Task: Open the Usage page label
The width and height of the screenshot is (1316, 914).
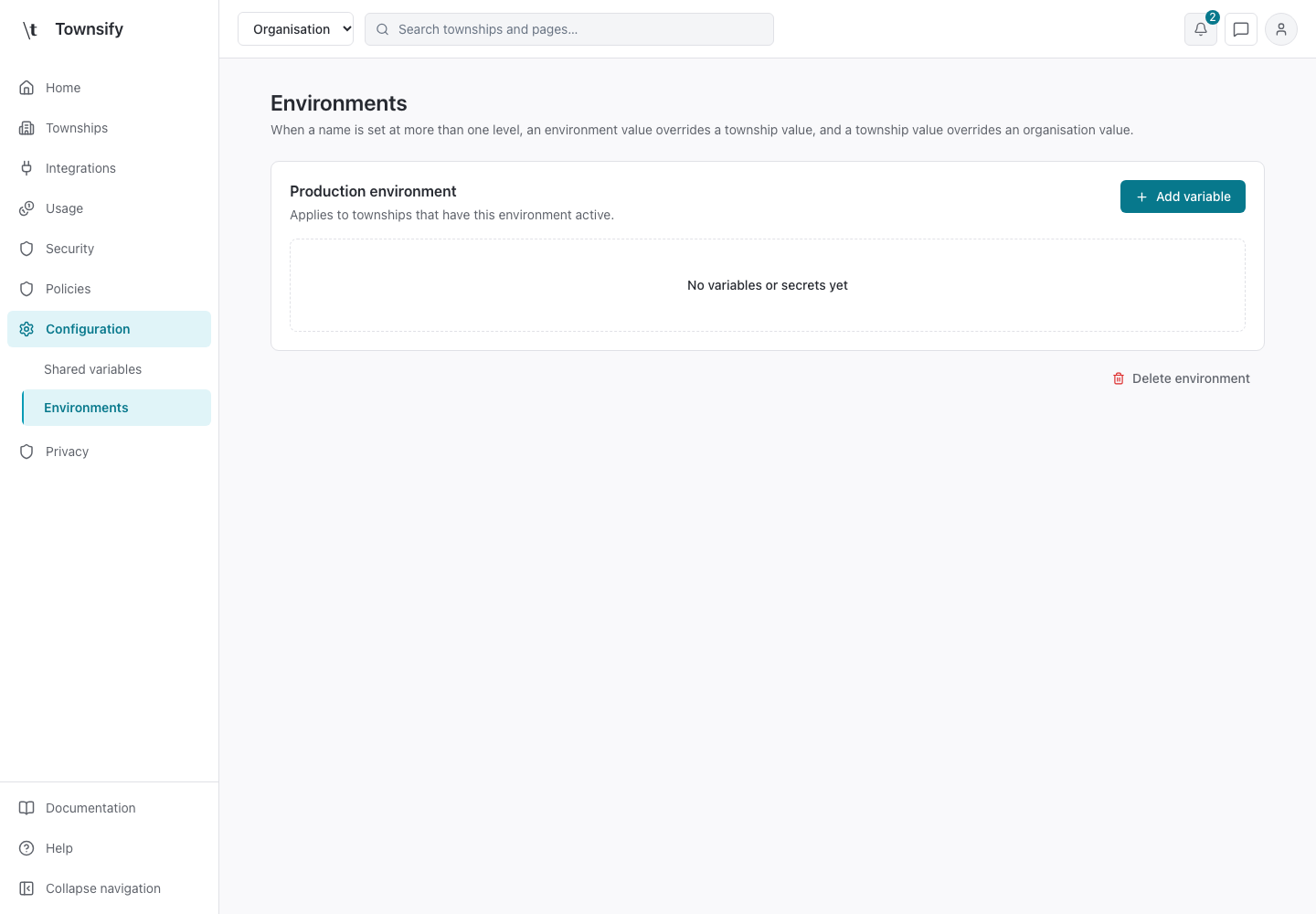Action: (64, 208)
